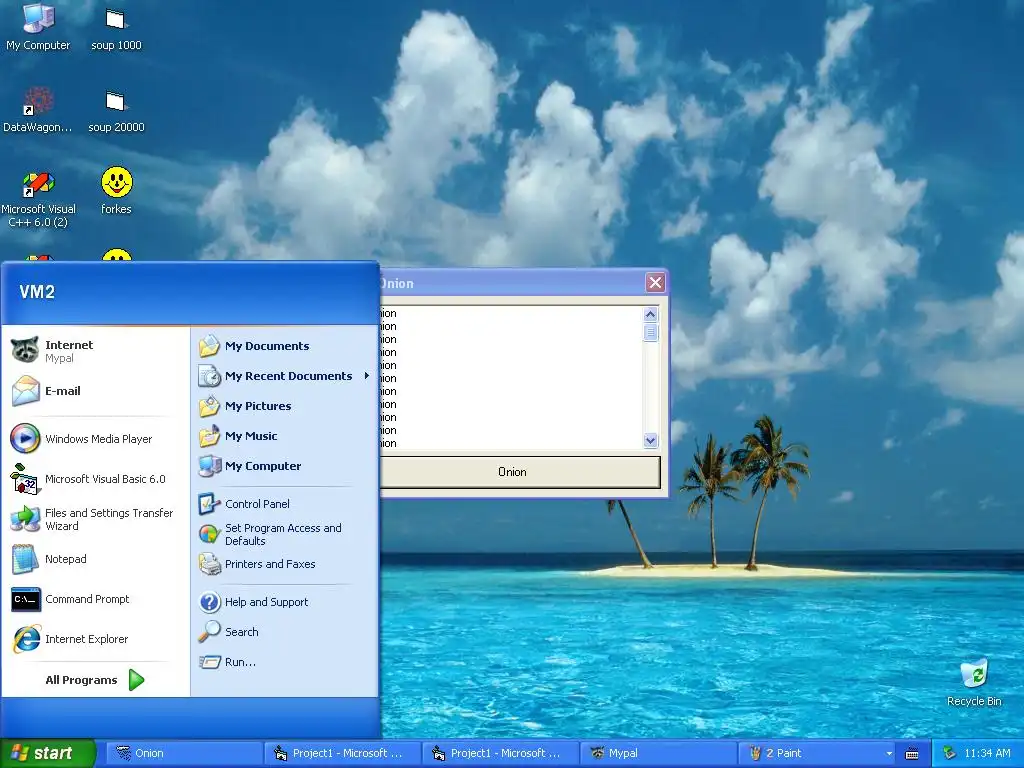Open the DataWagon desktop shortcut
Viewport: 1024px width, 768px height.
pos(38,110)
